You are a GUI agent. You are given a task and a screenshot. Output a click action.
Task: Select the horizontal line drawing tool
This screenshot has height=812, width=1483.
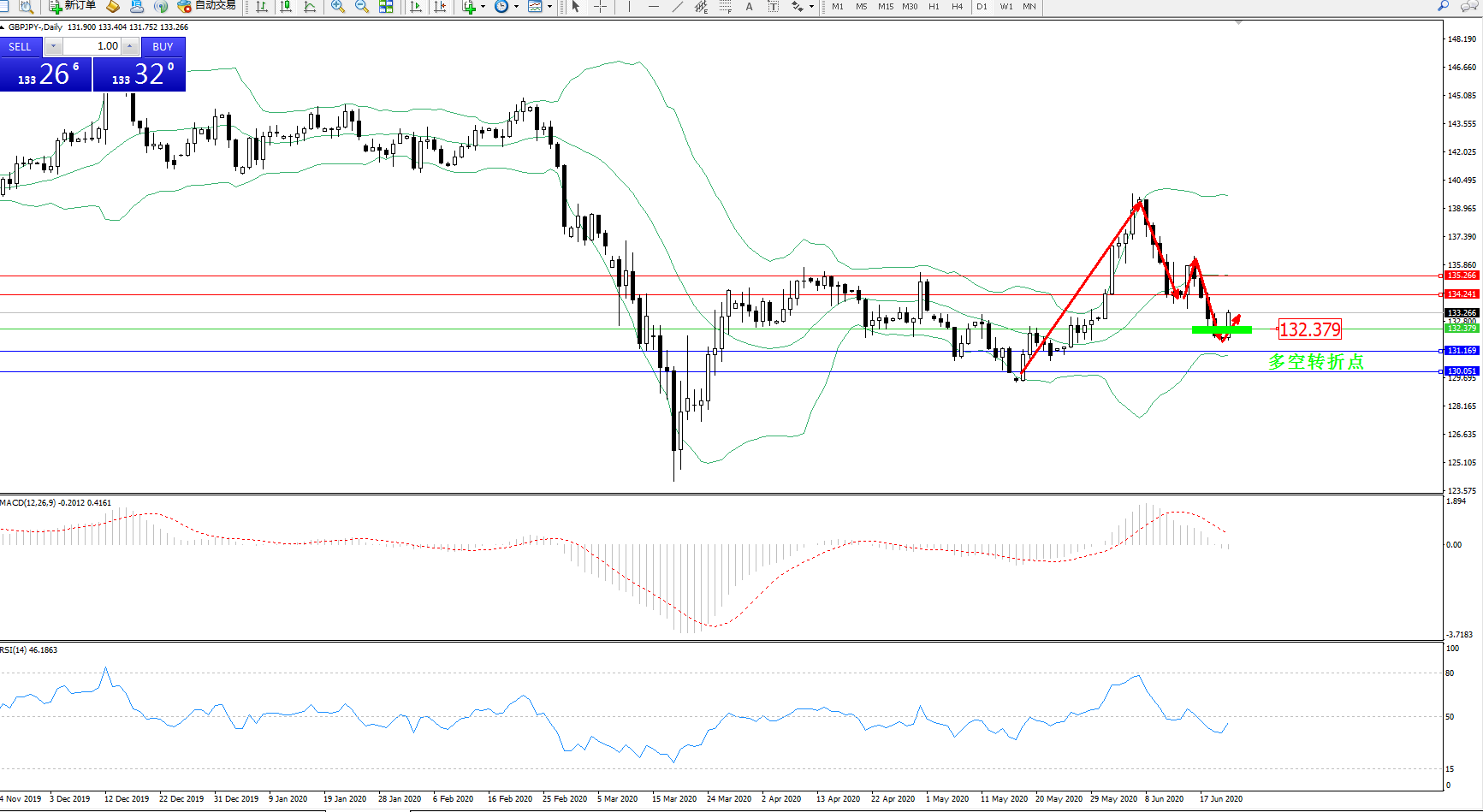[x=654, y=6]
